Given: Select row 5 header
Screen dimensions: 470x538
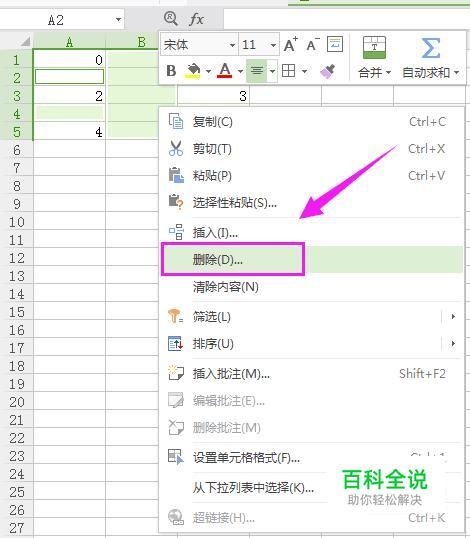Looking at the screenshot, I should click(x=16, y=132).
